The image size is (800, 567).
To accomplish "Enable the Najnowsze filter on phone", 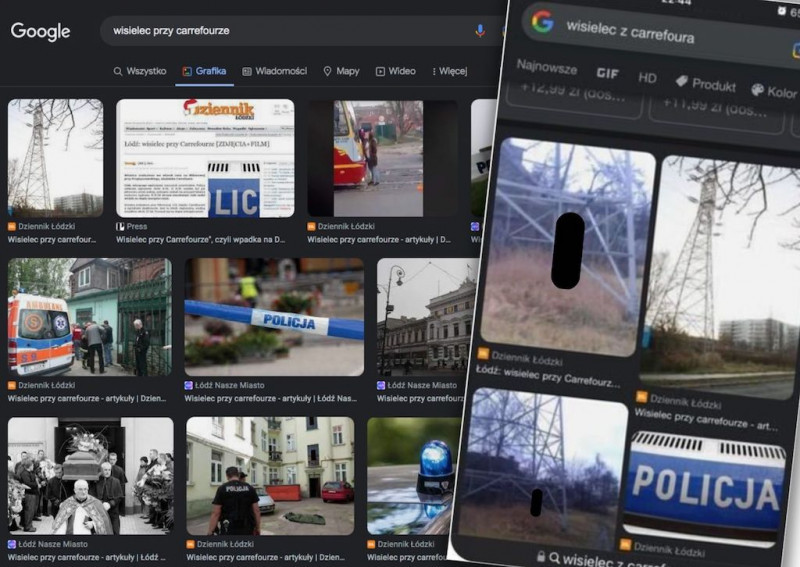I will 546,68.
